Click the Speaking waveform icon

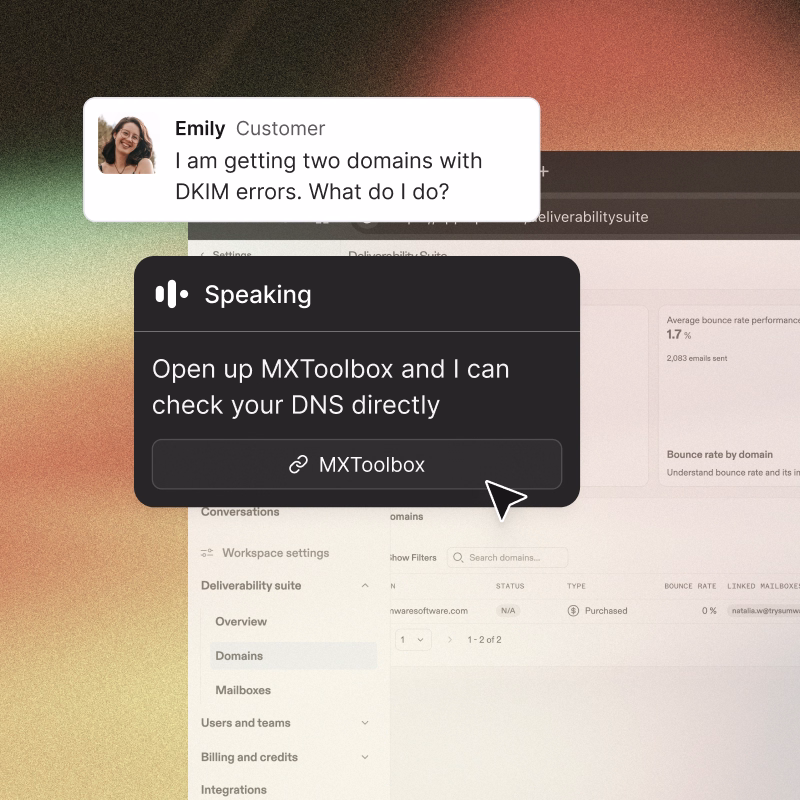[x=172, y=294]
